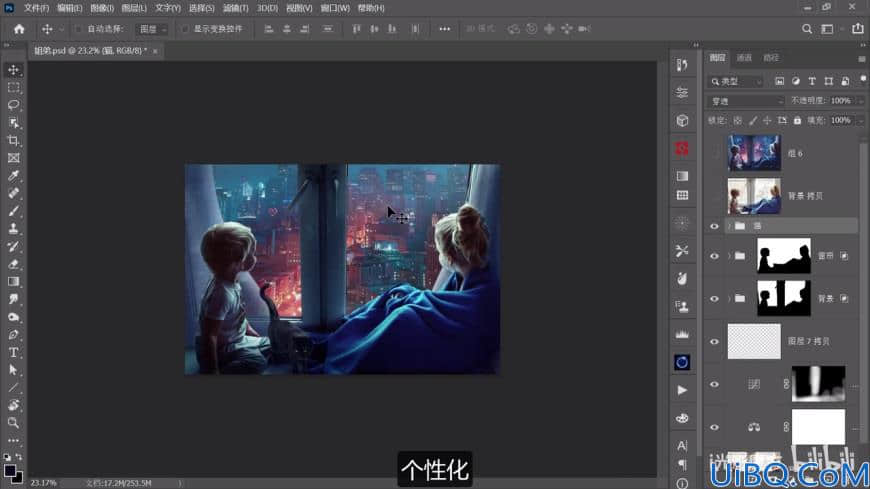Viewport: 870px width, 489px height.
Task: Switch to the 路径 paths tab
Action: [771, 58]
